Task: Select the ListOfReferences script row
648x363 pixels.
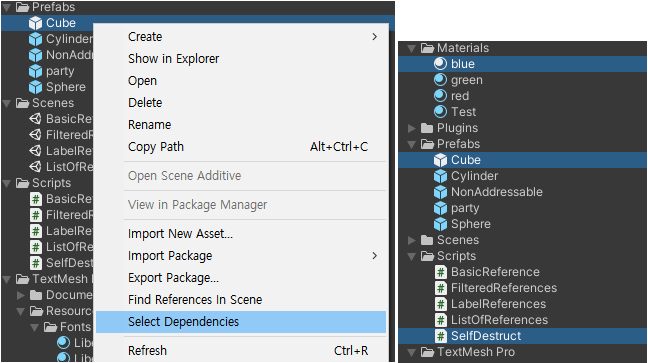Action: click(522, 320)
